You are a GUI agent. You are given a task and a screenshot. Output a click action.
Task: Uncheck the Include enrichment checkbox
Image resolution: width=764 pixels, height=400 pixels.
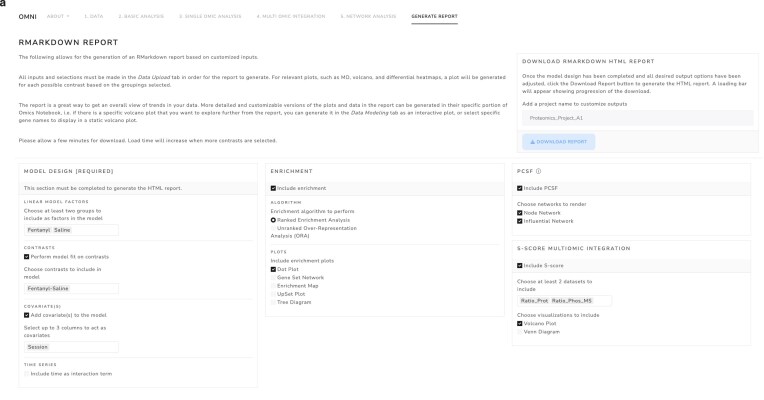pos(273,188)
